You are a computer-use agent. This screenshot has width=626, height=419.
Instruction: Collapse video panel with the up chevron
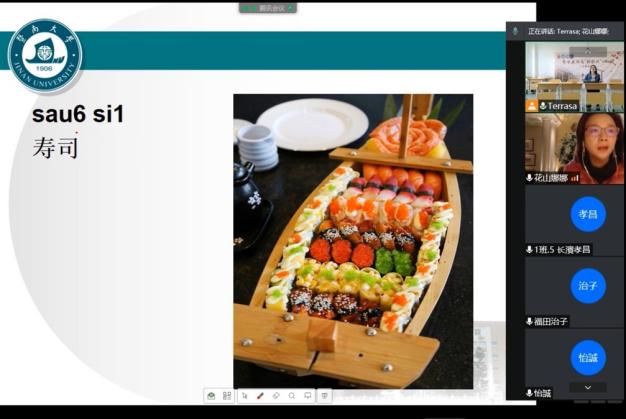[x=588, y=51]
